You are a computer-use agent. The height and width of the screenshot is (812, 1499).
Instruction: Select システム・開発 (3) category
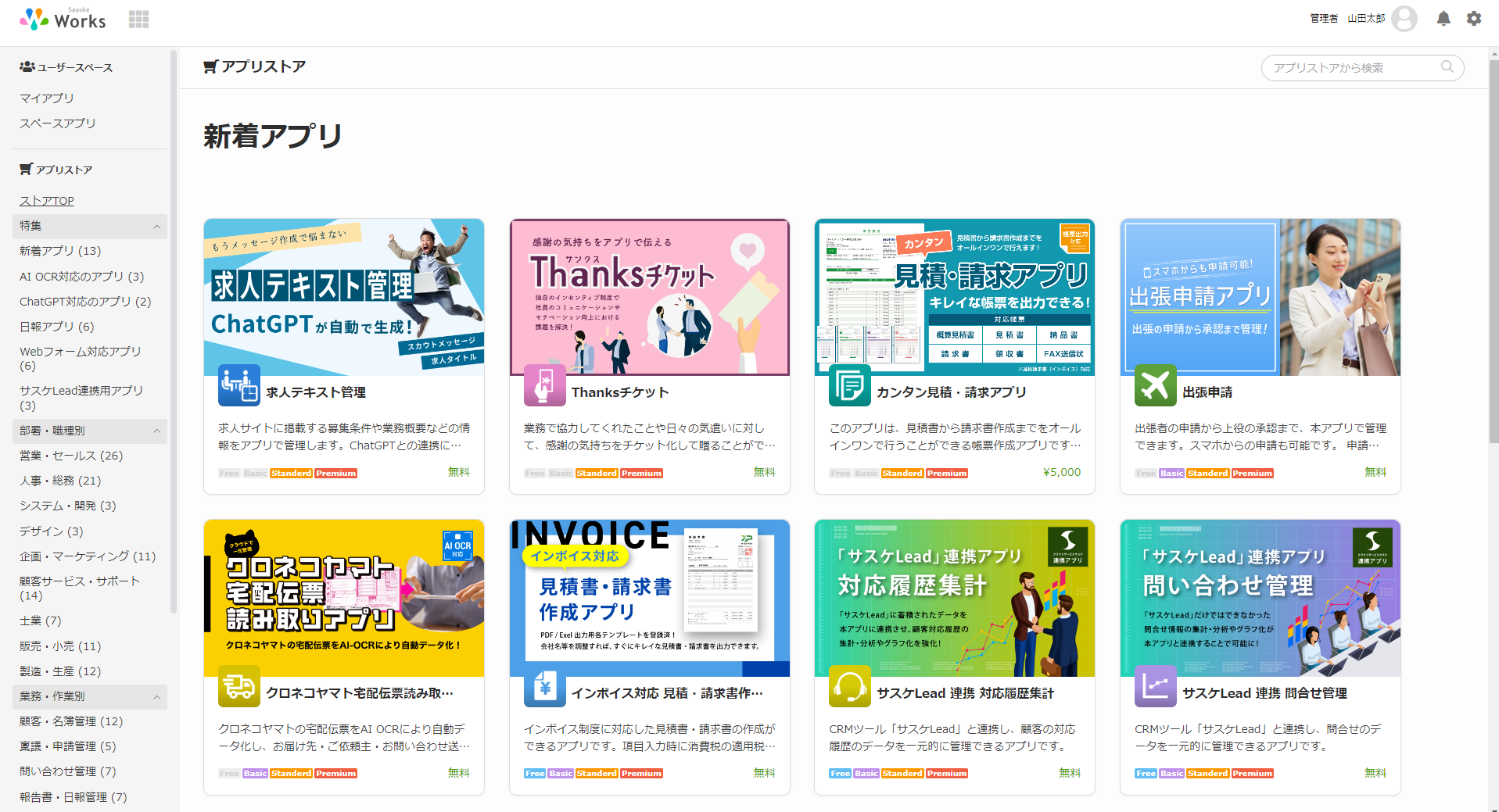pyautogui.click(x=68, y=506)
